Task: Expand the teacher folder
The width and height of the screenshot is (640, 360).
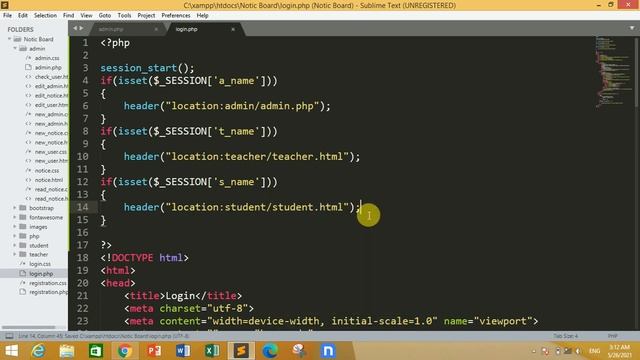Action: [x=15, y=255]
